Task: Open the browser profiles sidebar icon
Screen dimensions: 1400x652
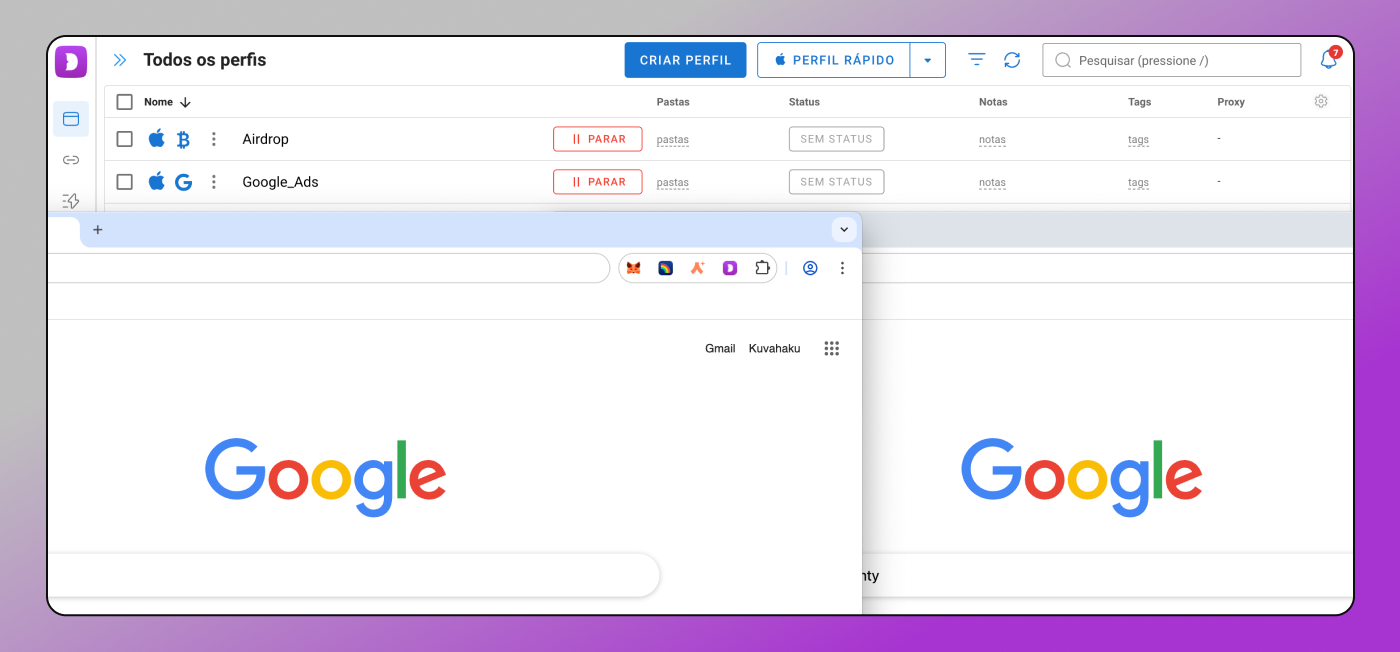Action: [71, 119]
